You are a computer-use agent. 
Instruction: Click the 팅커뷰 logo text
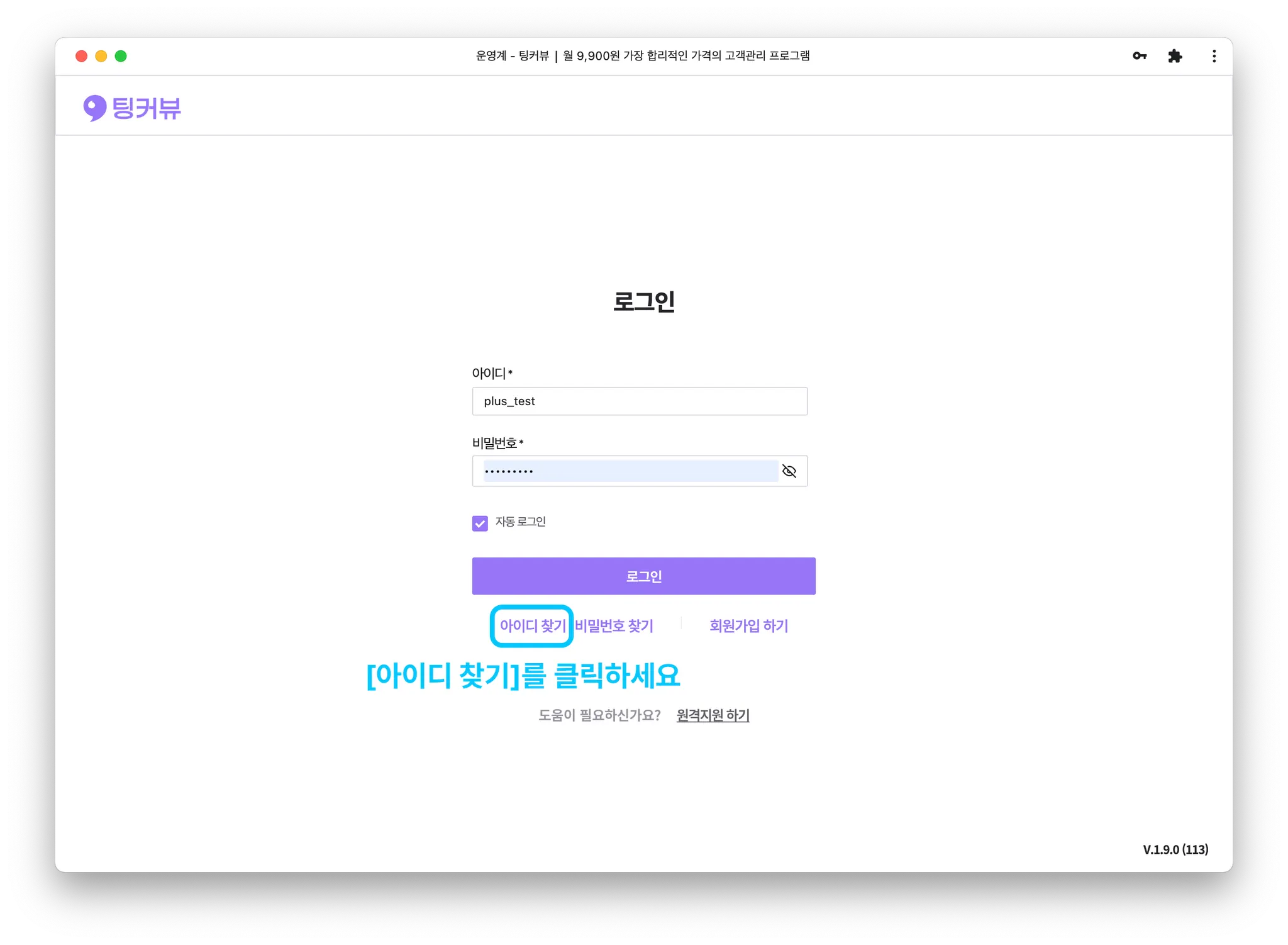point(147,108)
